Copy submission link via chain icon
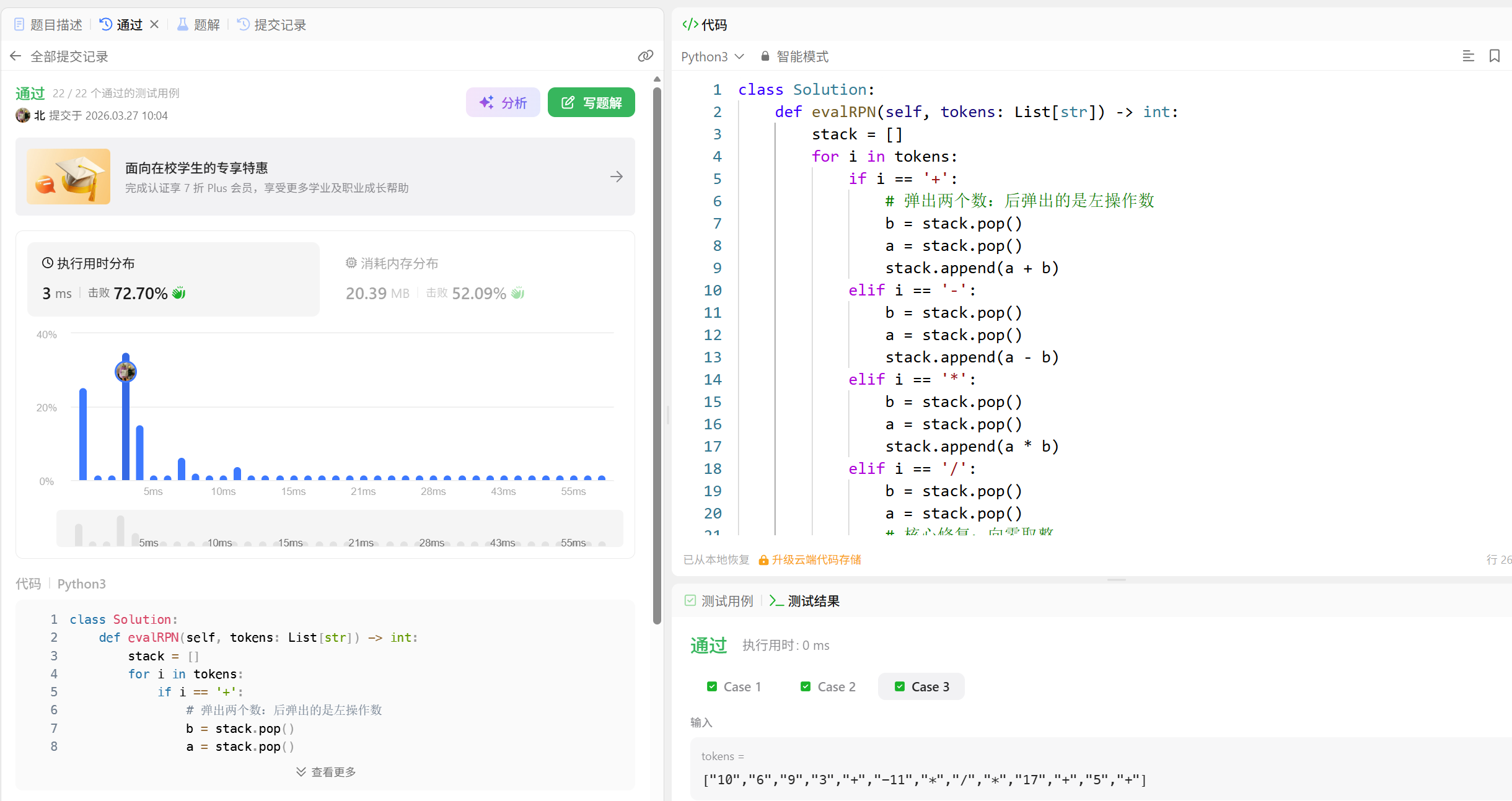Screen dimensions: 1512x801 645,56
